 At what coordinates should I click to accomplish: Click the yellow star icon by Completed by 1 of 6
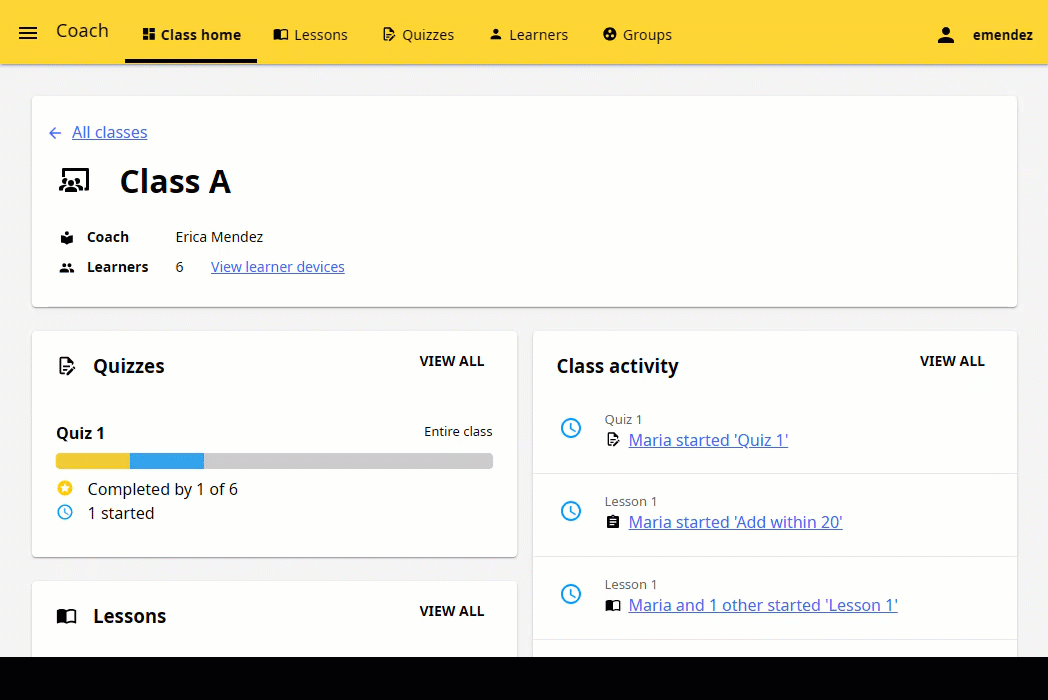pos(65,488)
